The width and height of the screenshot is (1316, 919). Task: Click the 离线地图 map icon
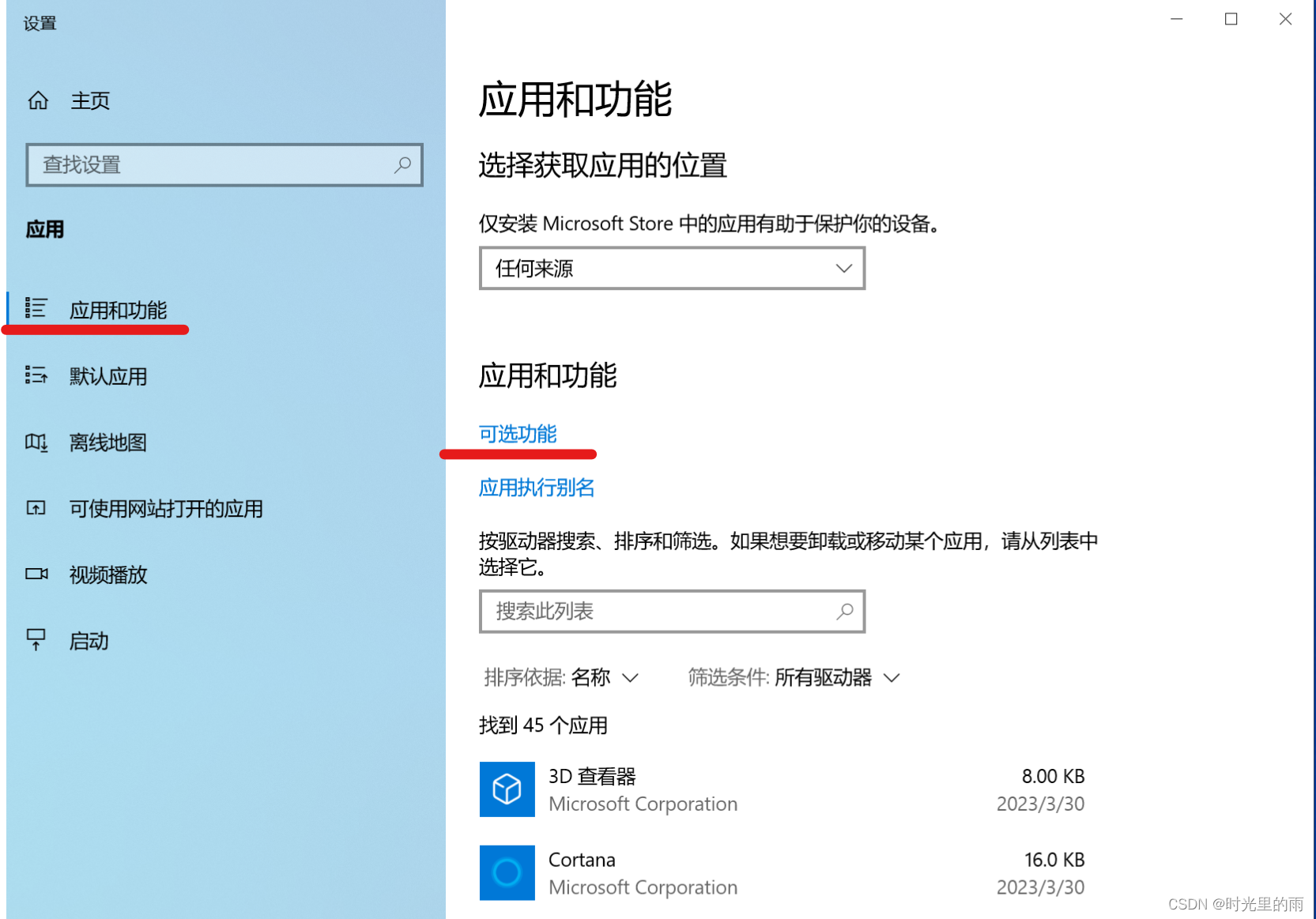pos(36,442)
